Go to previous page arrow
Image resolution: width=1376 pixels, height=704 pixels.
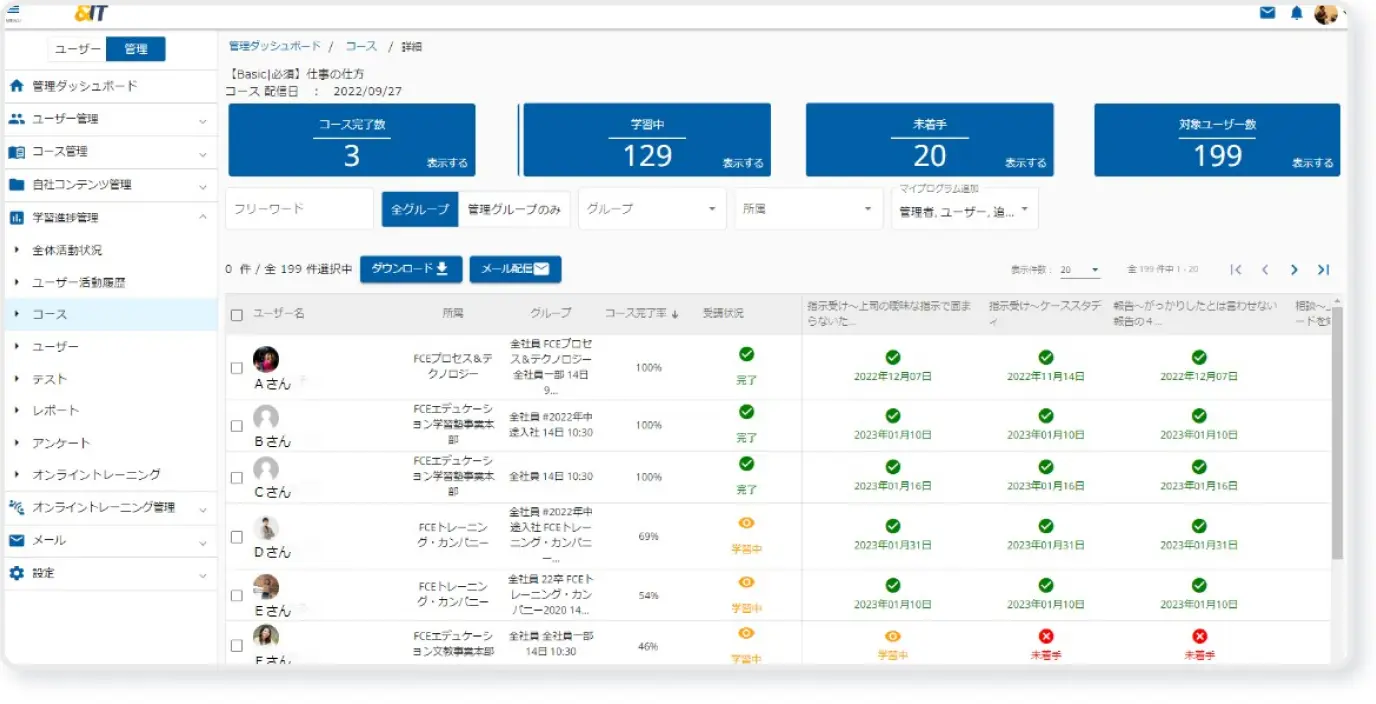(x=1265, y=270)
